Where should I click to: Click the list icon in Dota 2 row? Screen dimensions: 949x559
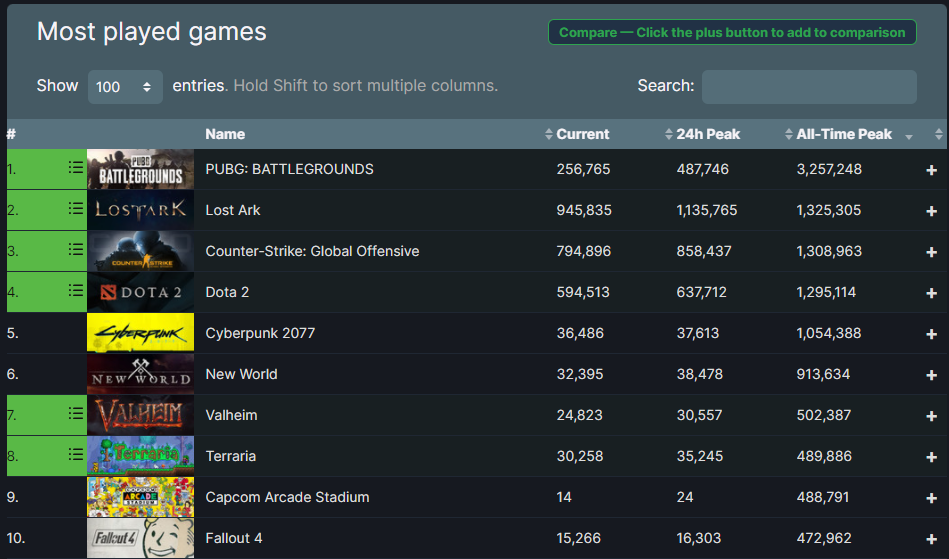(76, 290)
